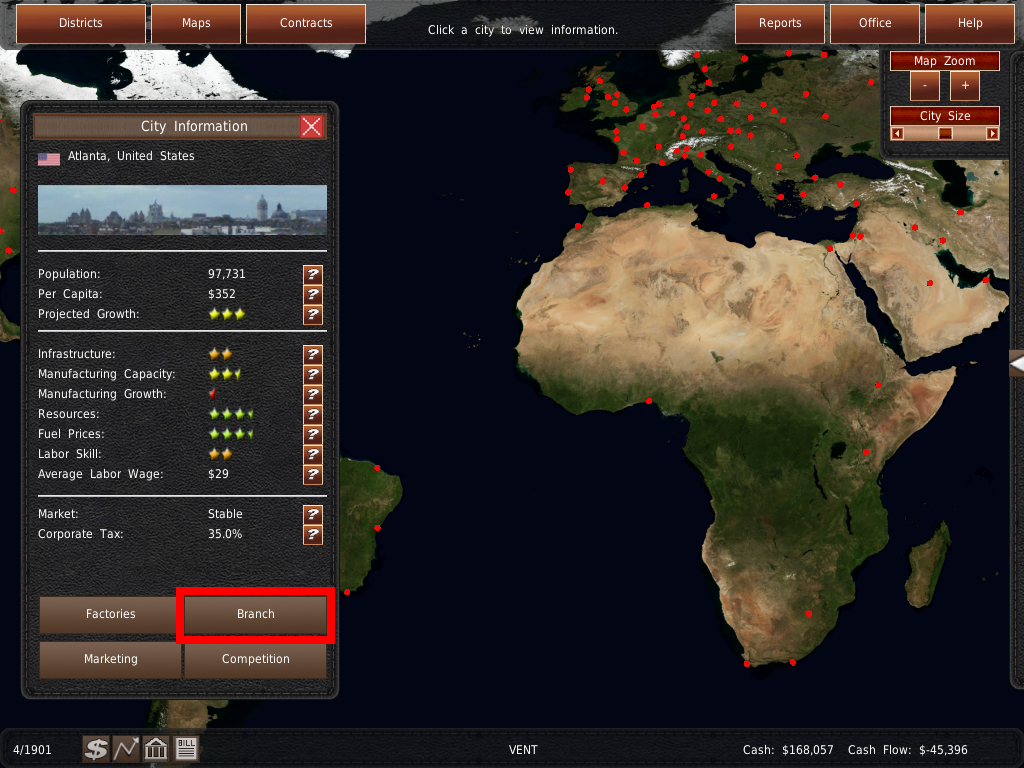1024x768 pixels.
Task: Click the BILL document icon
Action: pos(186,749)
